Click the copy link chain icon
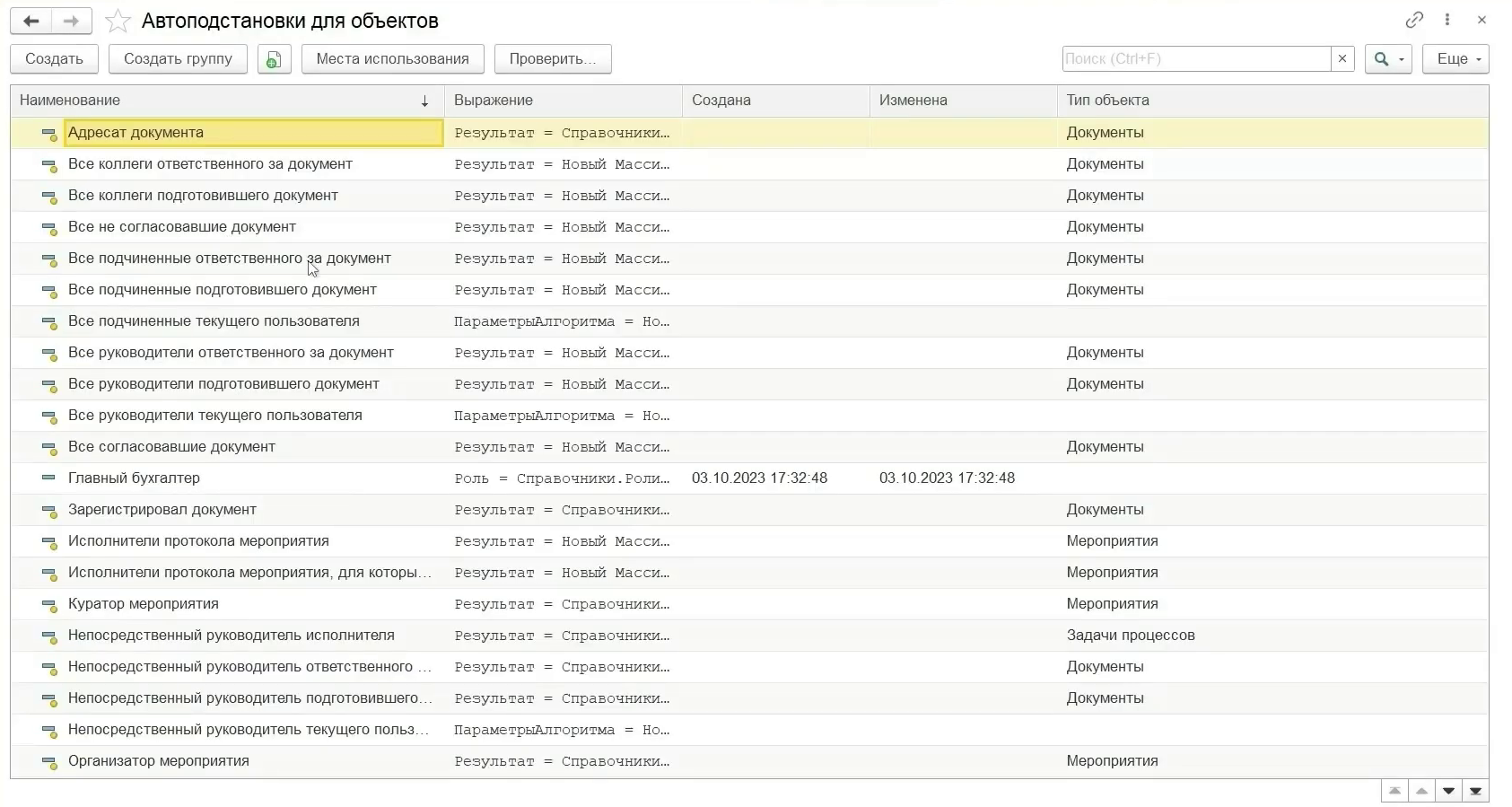 [1414, 20]
